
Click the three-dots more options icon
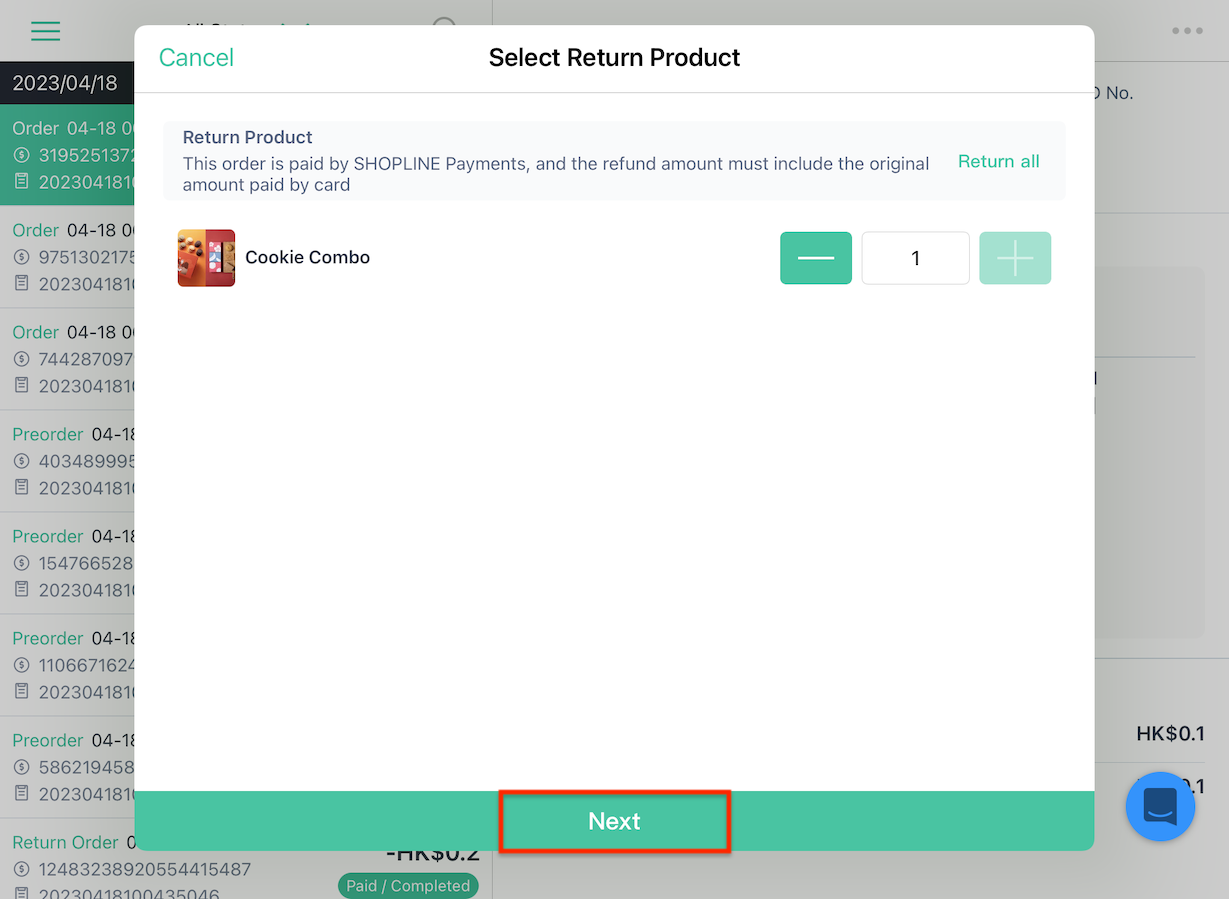1187,31
